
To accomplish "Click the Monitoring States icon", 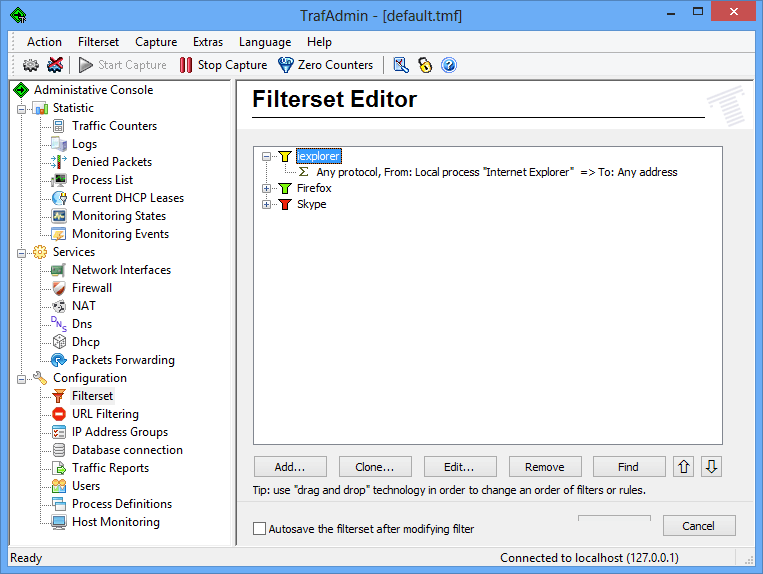I will coord(59,216).
